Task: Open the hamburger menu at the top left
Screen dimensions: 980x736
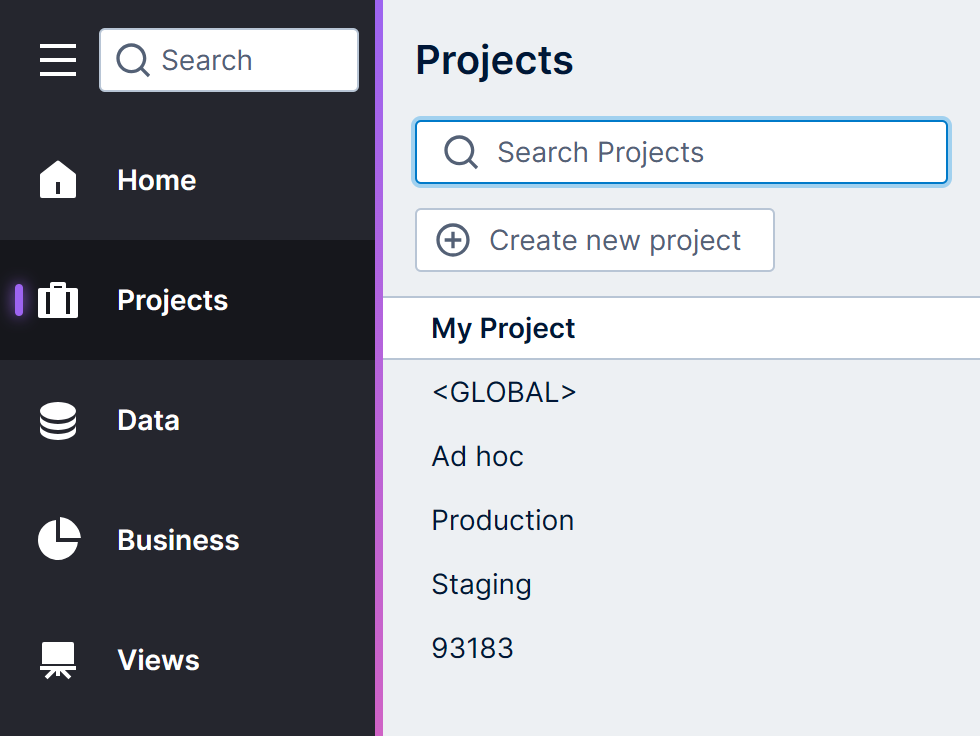Action: pyautogui.click(x=57, y=60)
